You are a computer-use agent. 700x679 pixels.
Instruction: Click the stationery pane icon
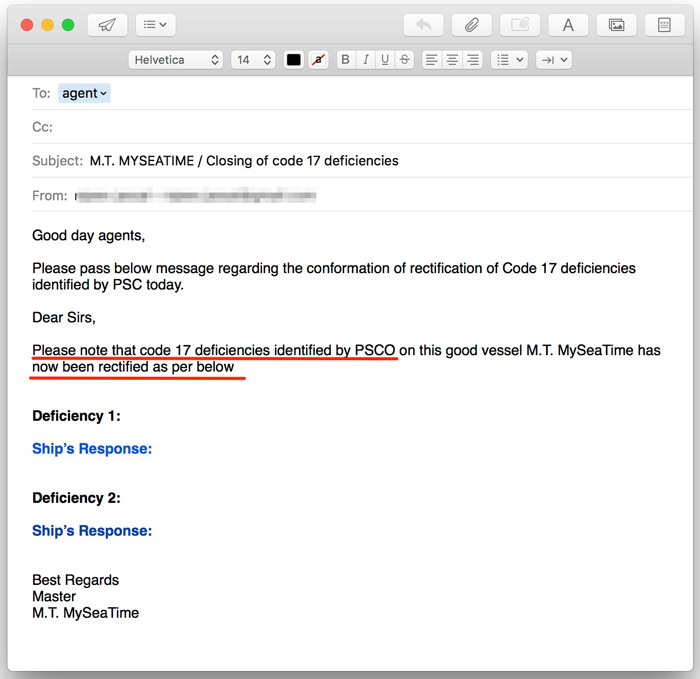pyautogui.click(x=664, y=25)
